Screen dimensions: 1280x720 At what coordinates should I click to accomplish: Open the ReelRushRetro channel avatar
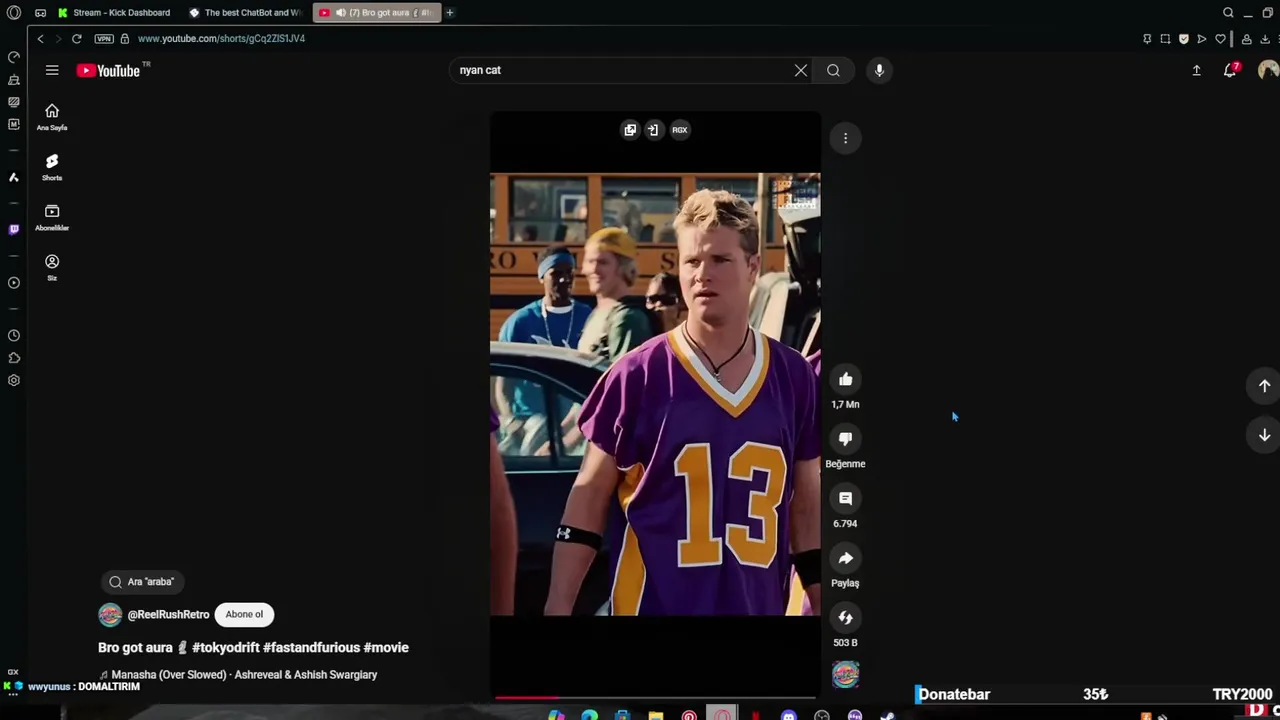(x=110, y=615)
